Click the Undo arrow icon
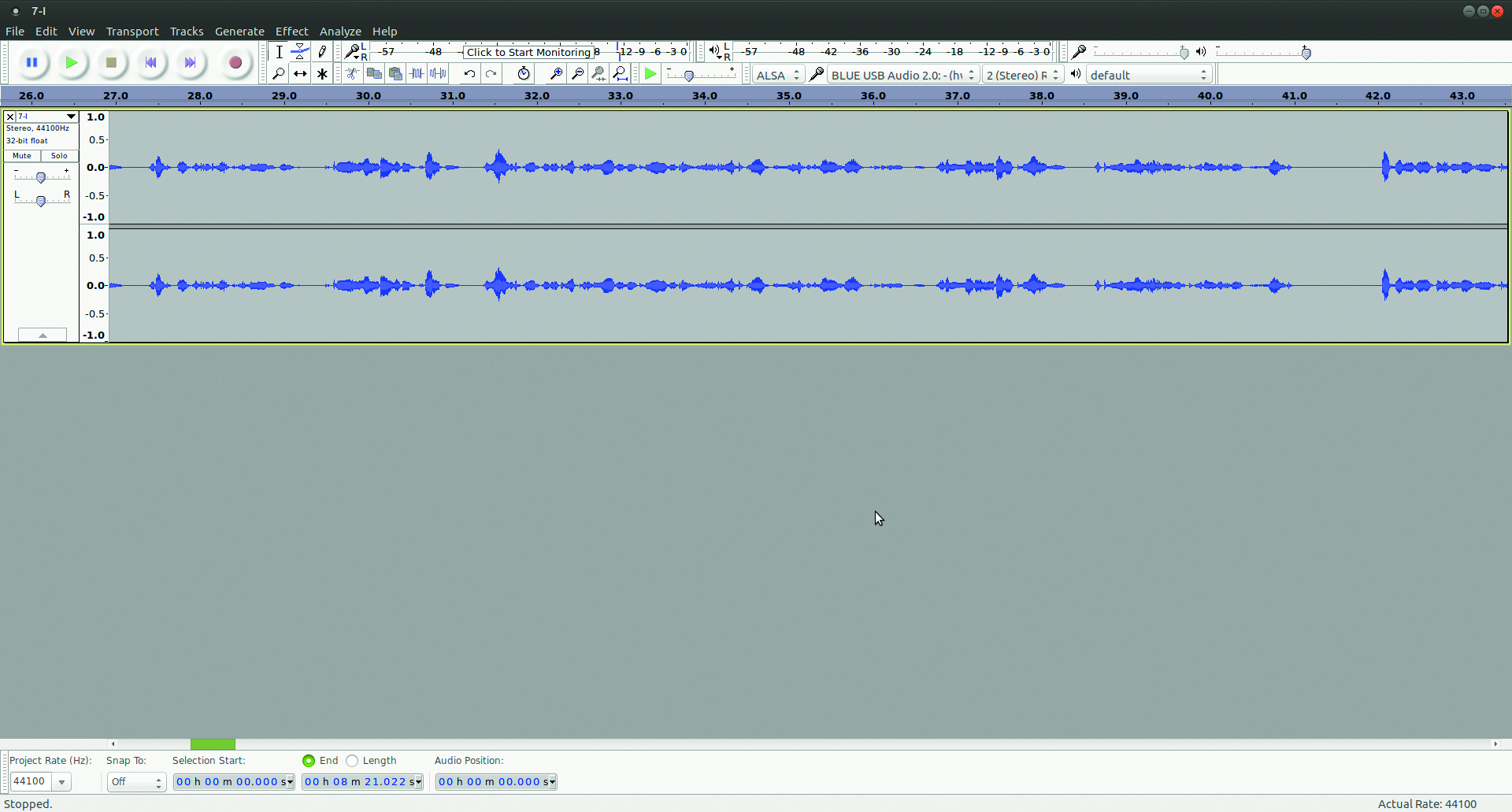This screenshot has height=812, width=1512. (469, 74)
